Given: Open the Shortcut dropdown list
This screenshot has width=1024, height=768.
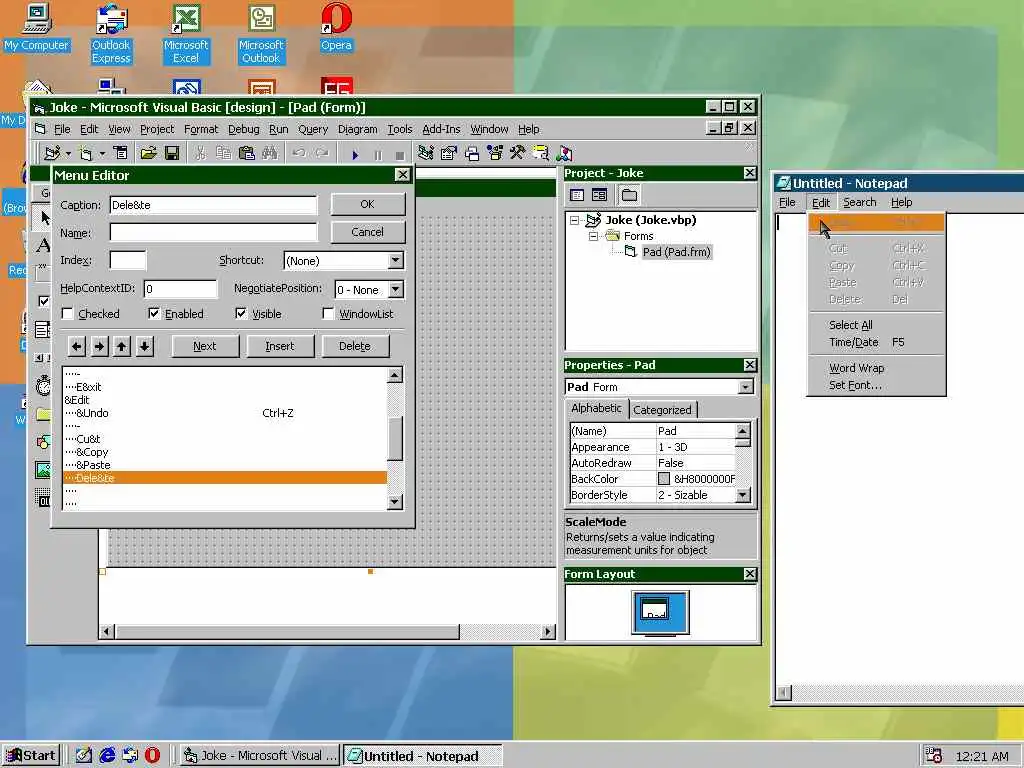Looking at the screenshot, I should coord(396,261).
